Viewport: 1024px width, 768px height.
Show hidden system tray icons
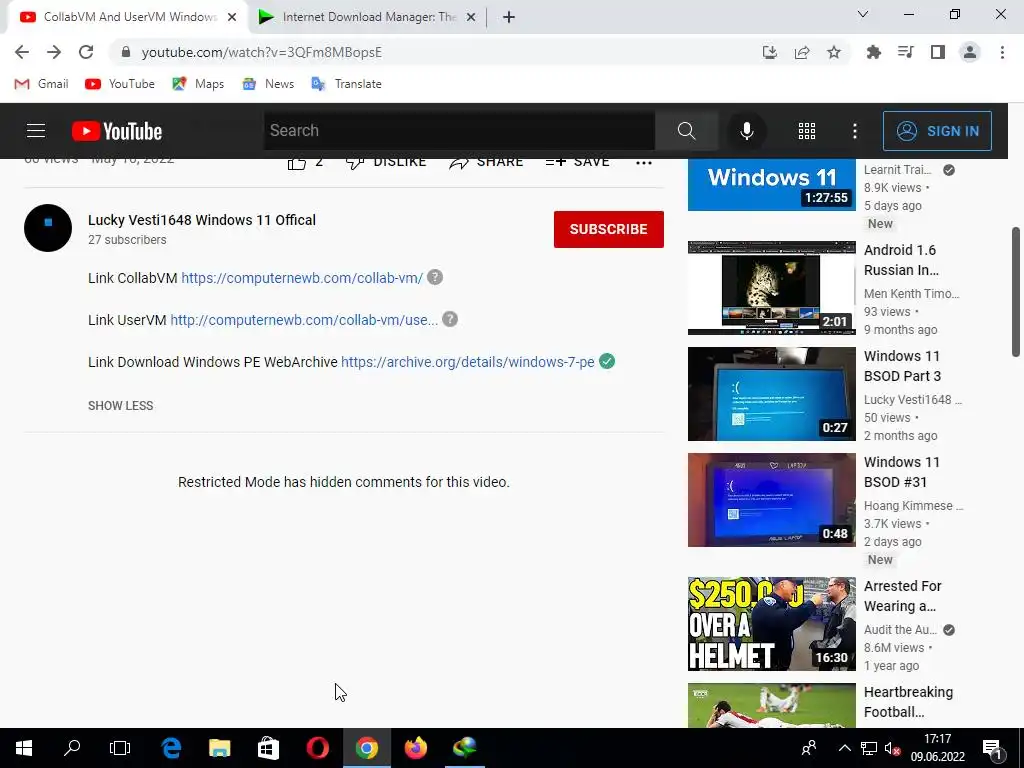pyautogui.click(x=844, y=748)
